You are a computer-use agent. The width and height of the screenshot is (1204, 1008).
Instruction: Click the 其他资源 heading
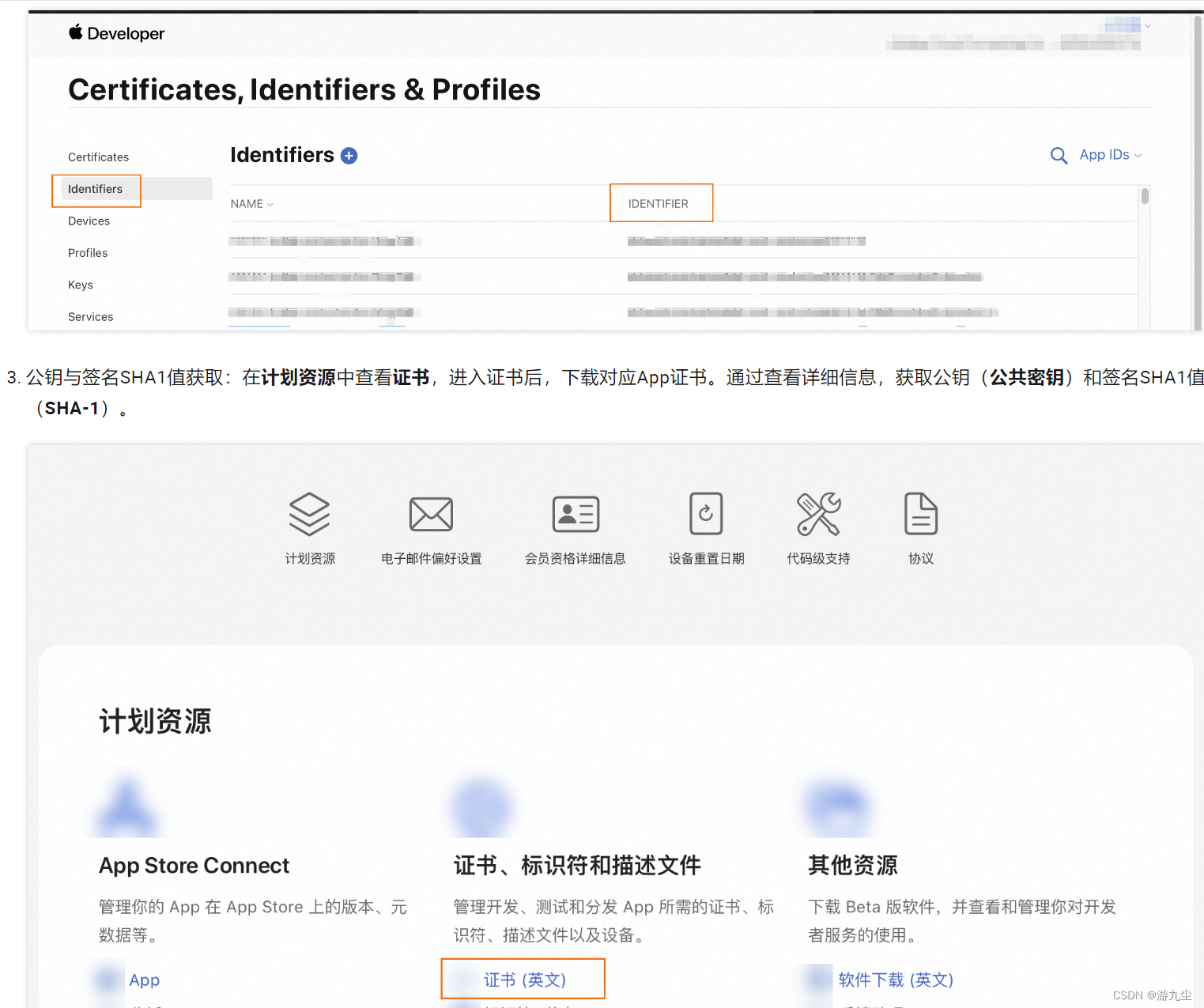(x=853, y=866)
